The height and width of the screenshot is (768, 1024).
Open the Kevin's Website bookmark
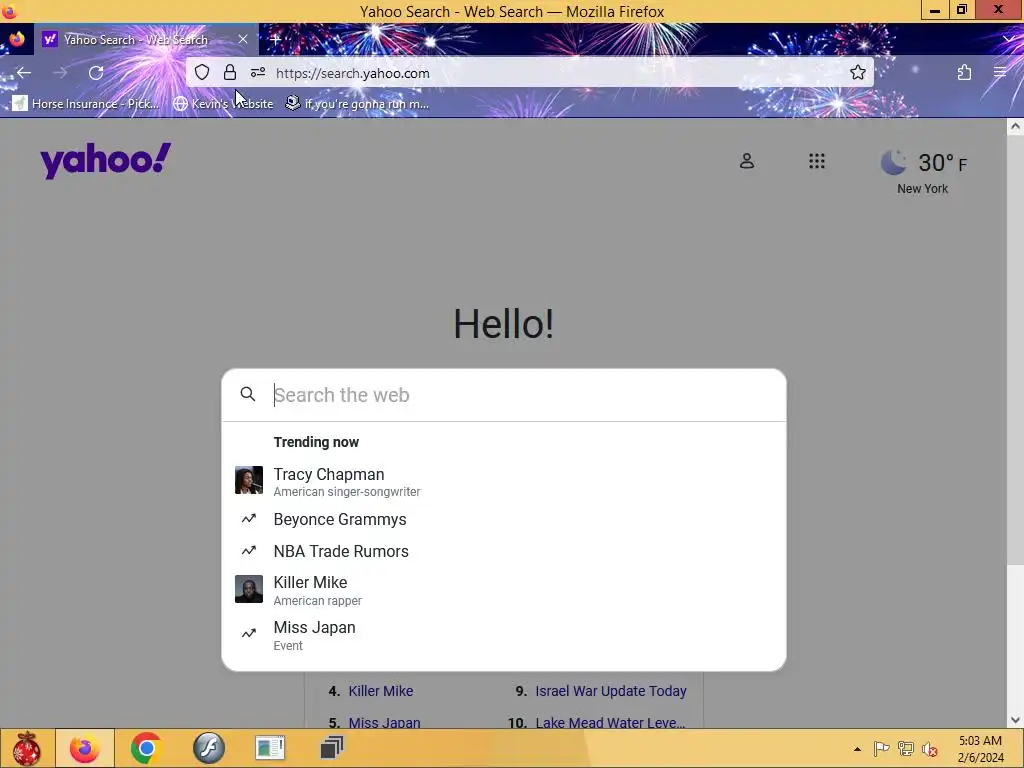tap(223, 104)
